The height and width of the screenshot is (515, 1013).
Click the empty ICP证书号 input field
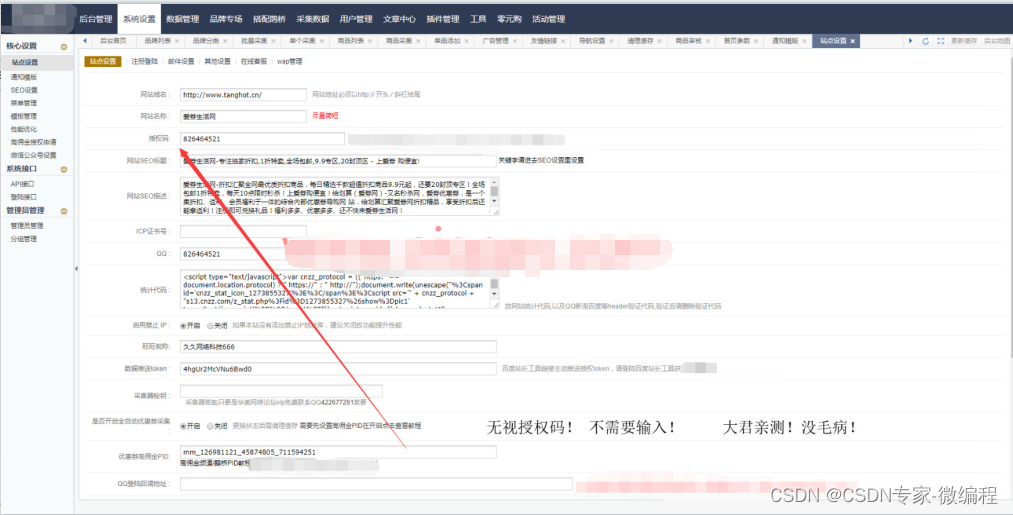click(243, 231)
